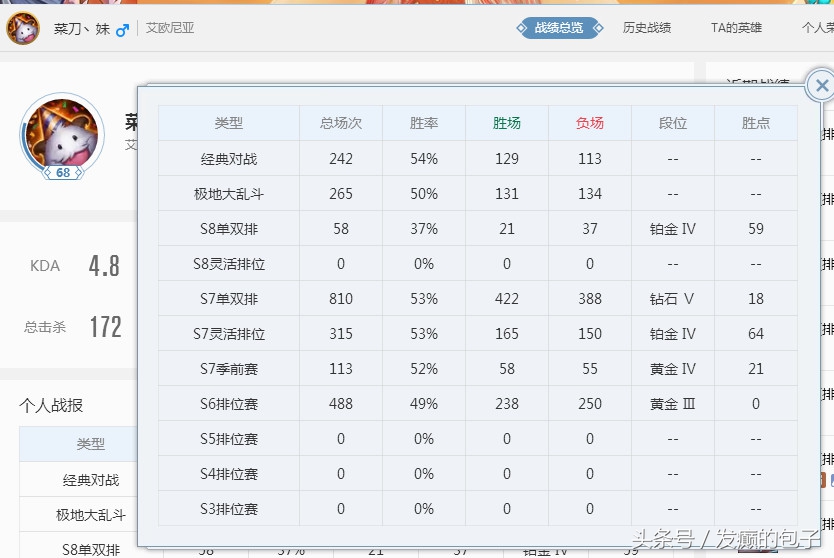Click the 艾欧尼亚 server label
Viewport: 834px width, 558px height.
tap(170, 28)
